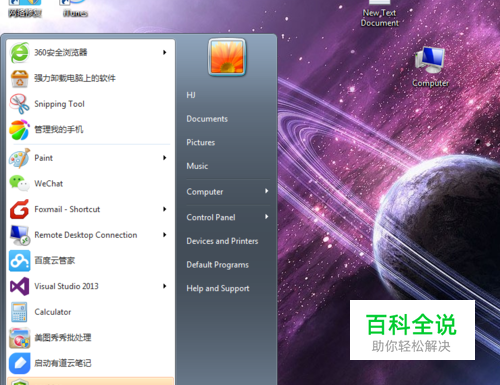The width and height of the screenshot is (500, 385).
Task: Click the Paint text label
Action: coord(43,158)
